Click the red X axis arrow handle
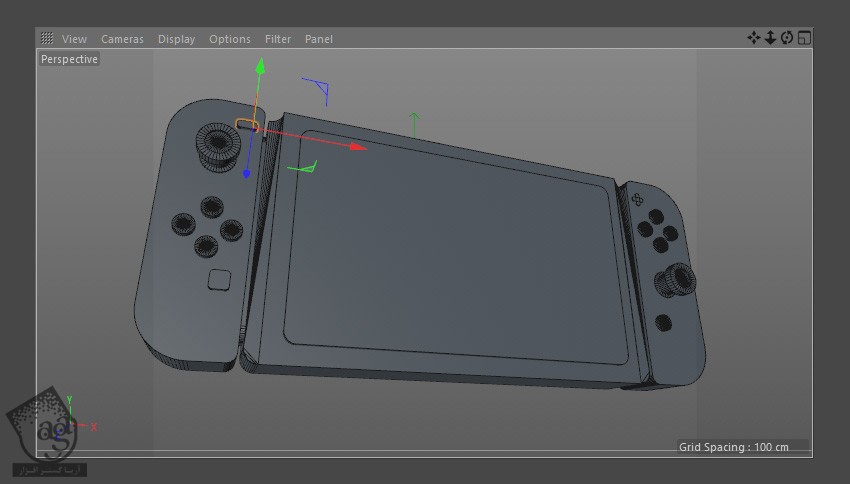This screenshot has height=484, width=850. (x=358, y=147)
